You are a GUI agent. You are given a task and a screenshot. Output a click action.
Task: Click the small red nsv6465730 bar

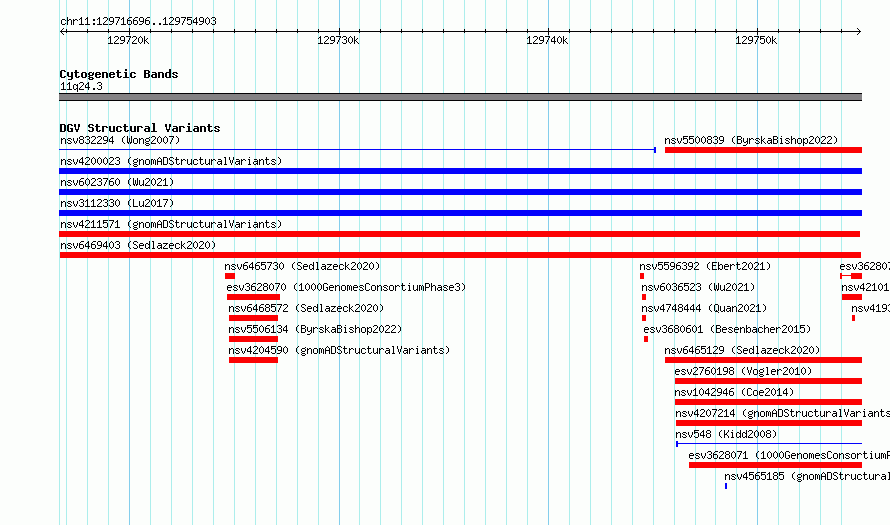point(230,276)
